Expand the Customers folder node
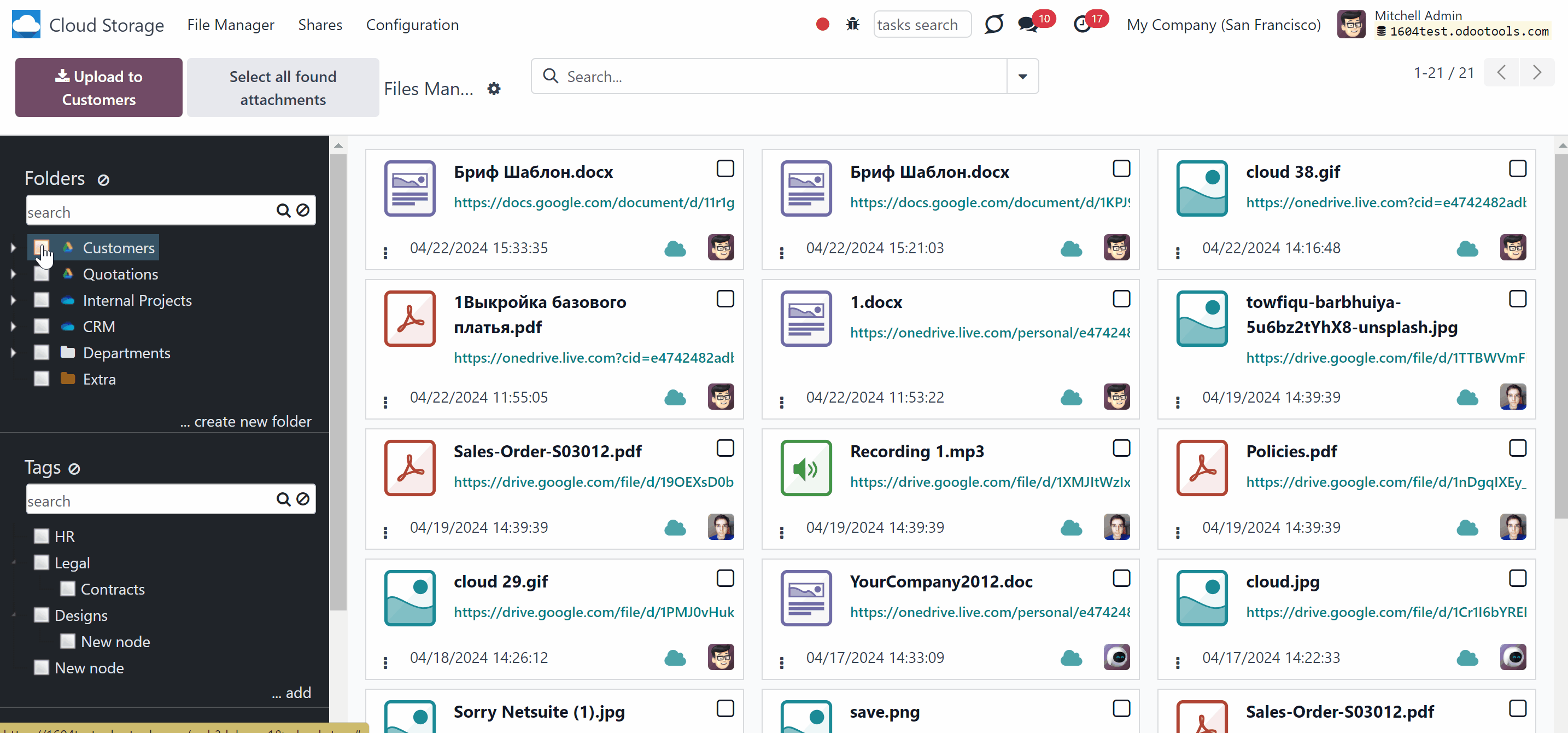Image resolution: width=1568 pixels, height=733 pixels. coord(13,248)
